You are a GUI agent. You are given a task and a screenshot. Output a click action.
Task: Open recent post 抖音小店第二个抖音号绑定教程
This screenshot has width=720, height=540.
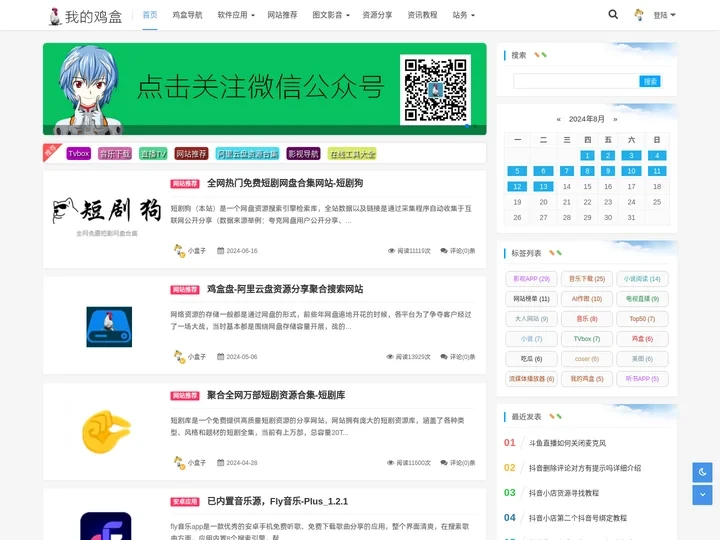pyautogui.click(x=578, y=518)
